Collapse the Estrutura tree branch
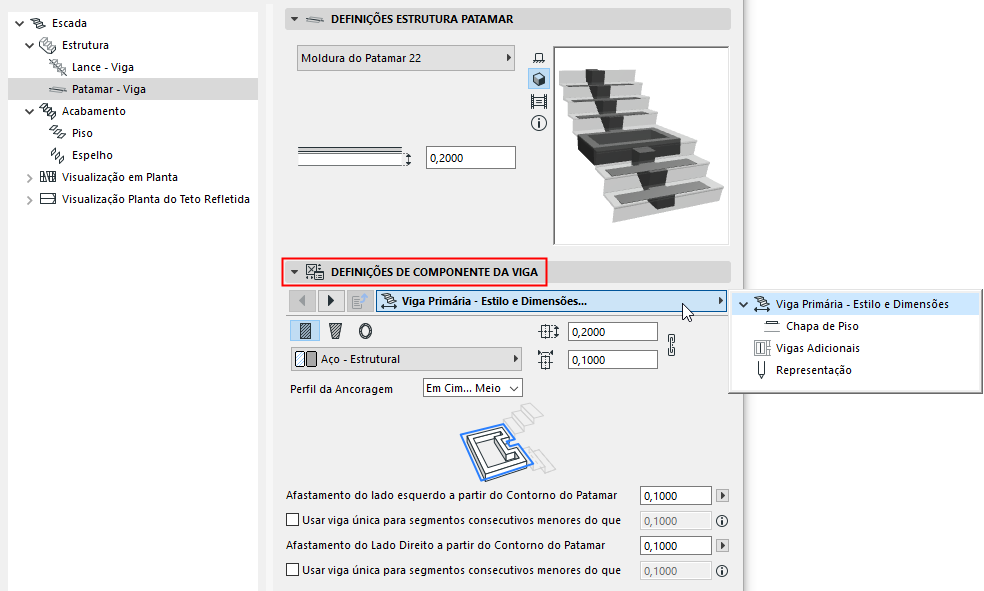This screenshot has height=591, width=984. [29, 45]
